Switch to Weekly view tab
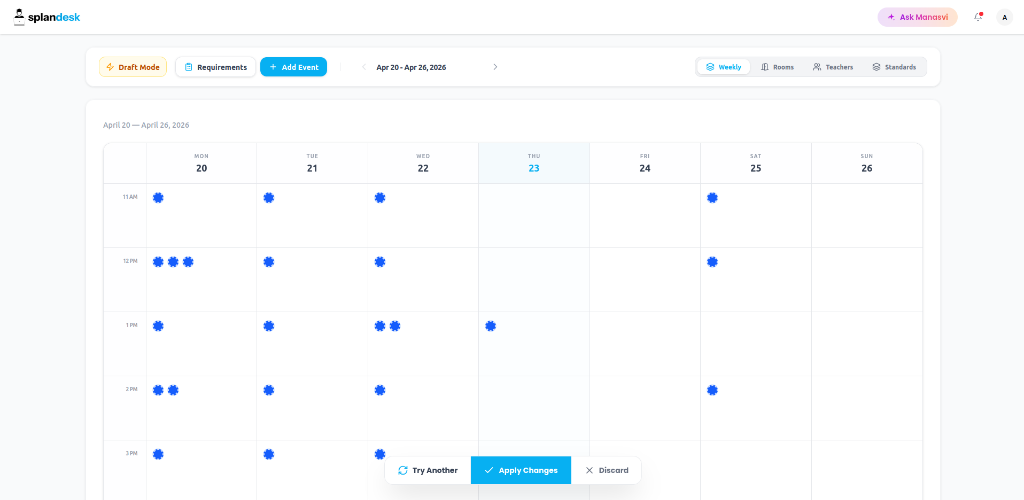1024x500 pixels. 724,67
